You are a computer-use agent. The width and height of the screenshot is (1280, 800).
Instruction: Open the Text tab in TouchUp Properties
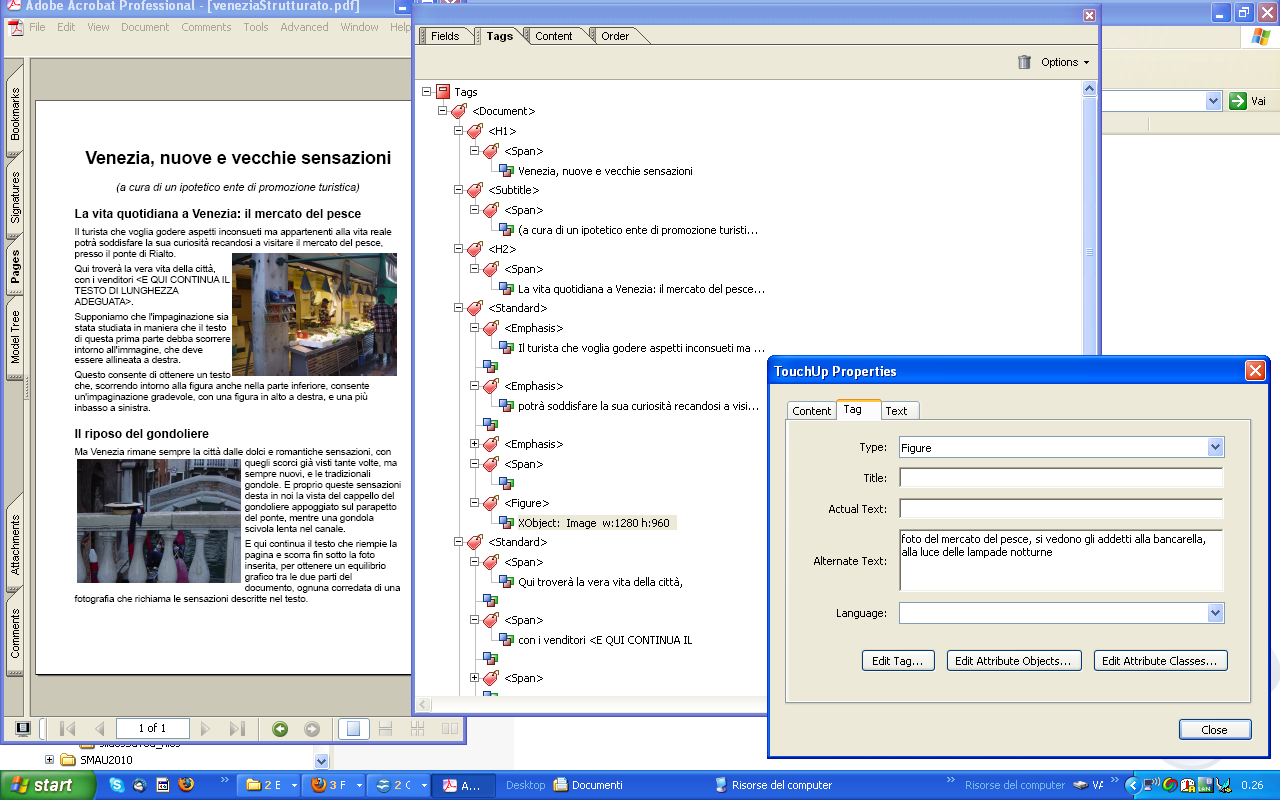[897, 411]
